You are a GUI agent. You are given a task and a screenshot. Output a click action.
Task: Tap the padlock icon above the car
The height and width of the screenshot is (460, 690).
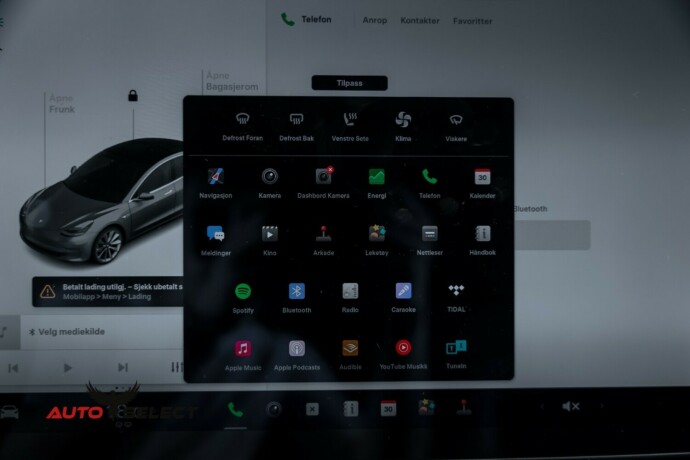(x=132, y=96)
